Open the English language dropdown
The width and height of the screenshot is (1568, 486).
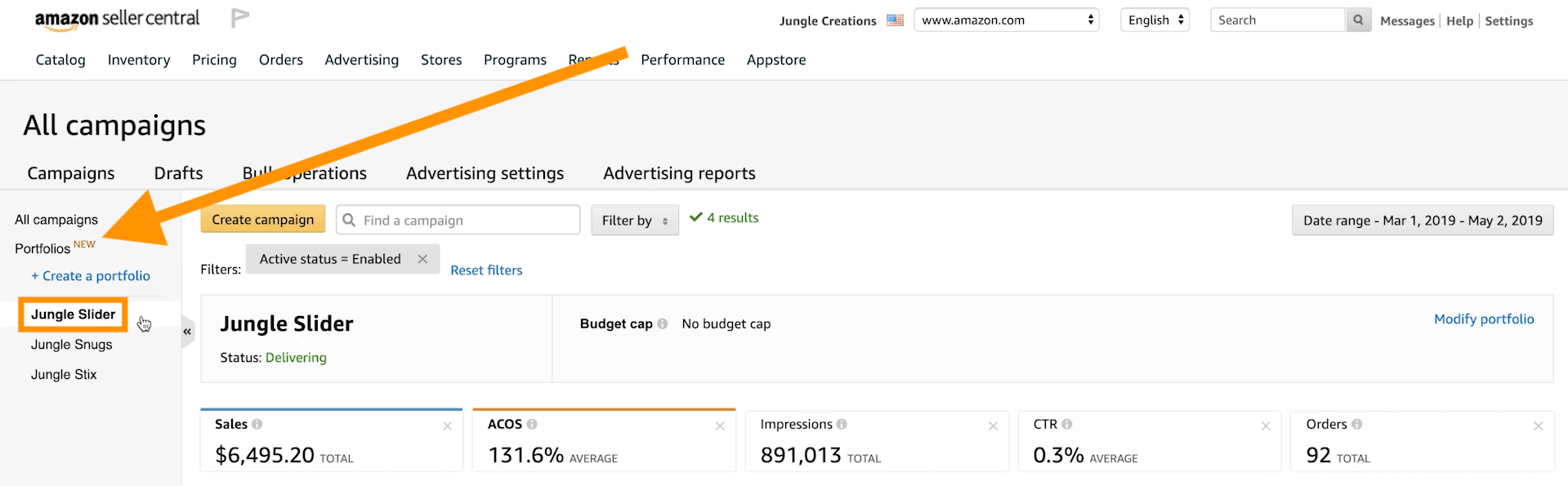coord(1155,20)
